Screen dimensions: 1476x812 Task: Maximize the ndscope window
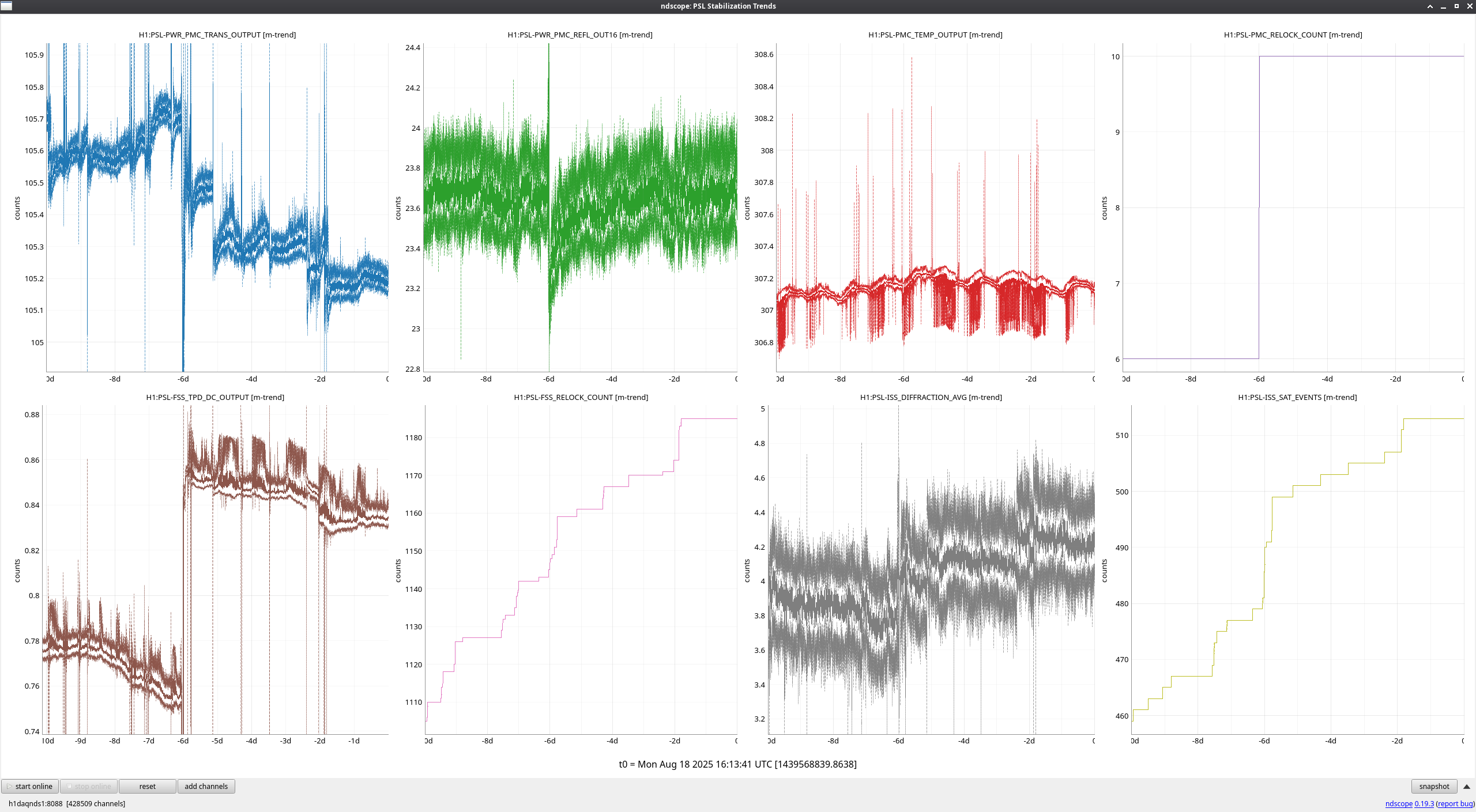pyautogui.click(x=1456, y=6)
